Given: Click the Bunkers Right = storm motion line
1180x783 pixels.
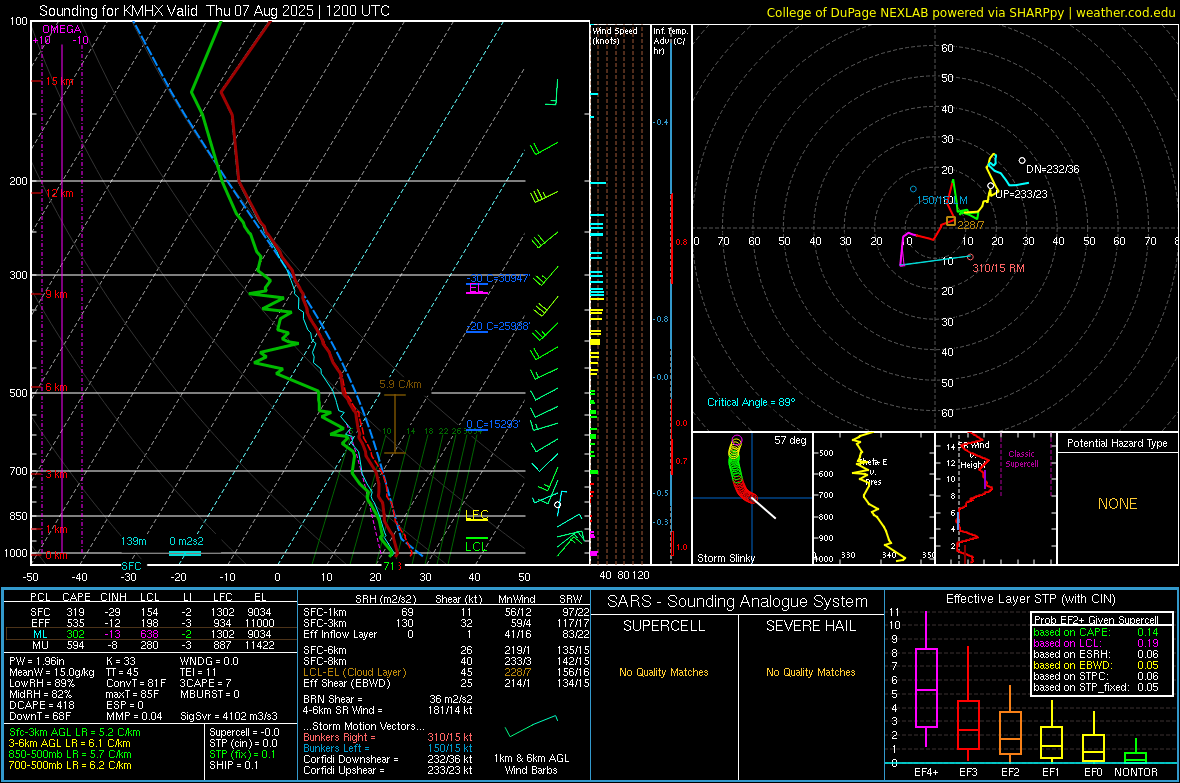Looking at the screenshot, I should pyautogui.click(x=388, y=737).
